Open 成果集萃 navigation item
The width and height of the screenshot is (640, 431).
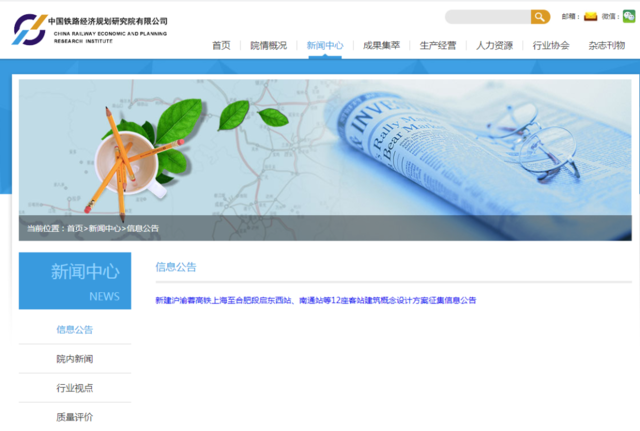[381, 45]
